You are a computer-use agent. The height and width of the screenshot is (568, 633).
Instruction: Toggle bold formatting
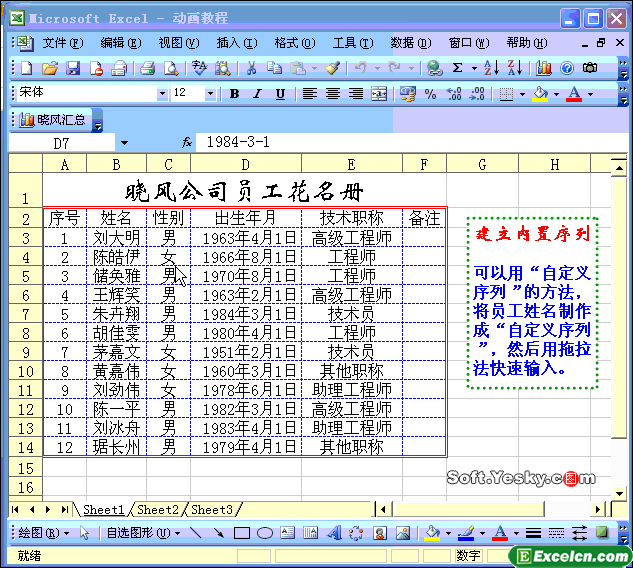click(x=234, y=94)
